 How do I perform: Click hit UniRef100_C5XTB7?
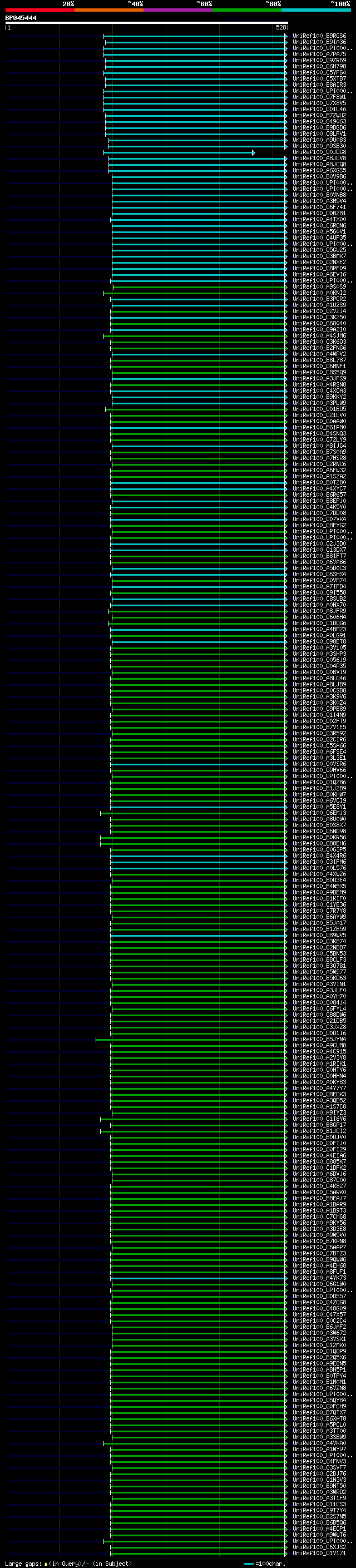319,78
